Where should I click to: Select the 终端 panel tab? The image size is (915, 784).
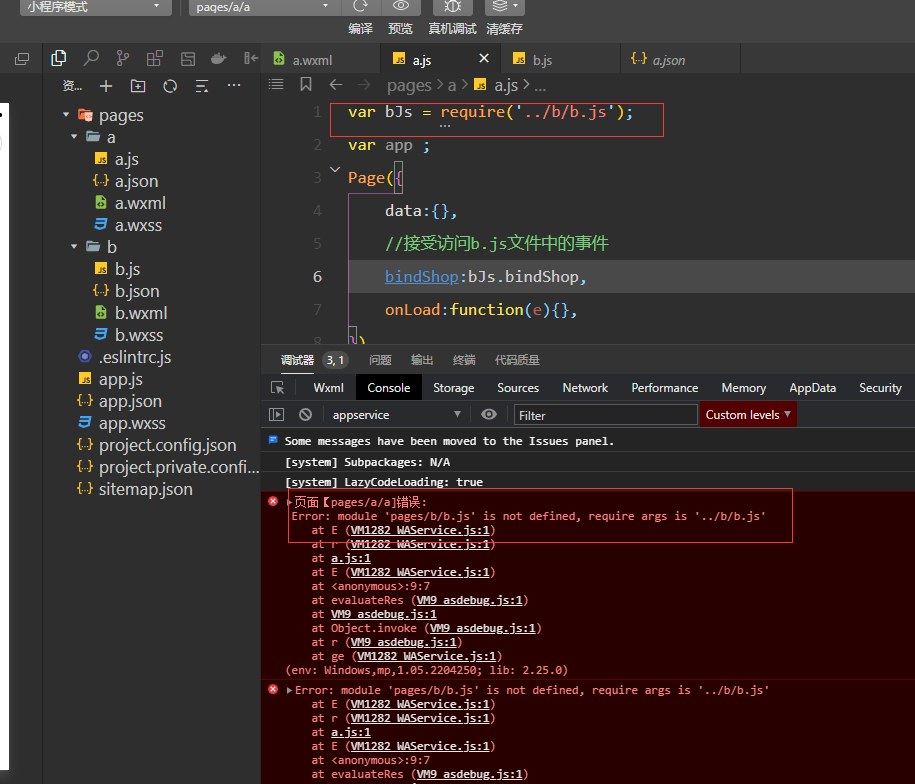[x=464, y=360]
